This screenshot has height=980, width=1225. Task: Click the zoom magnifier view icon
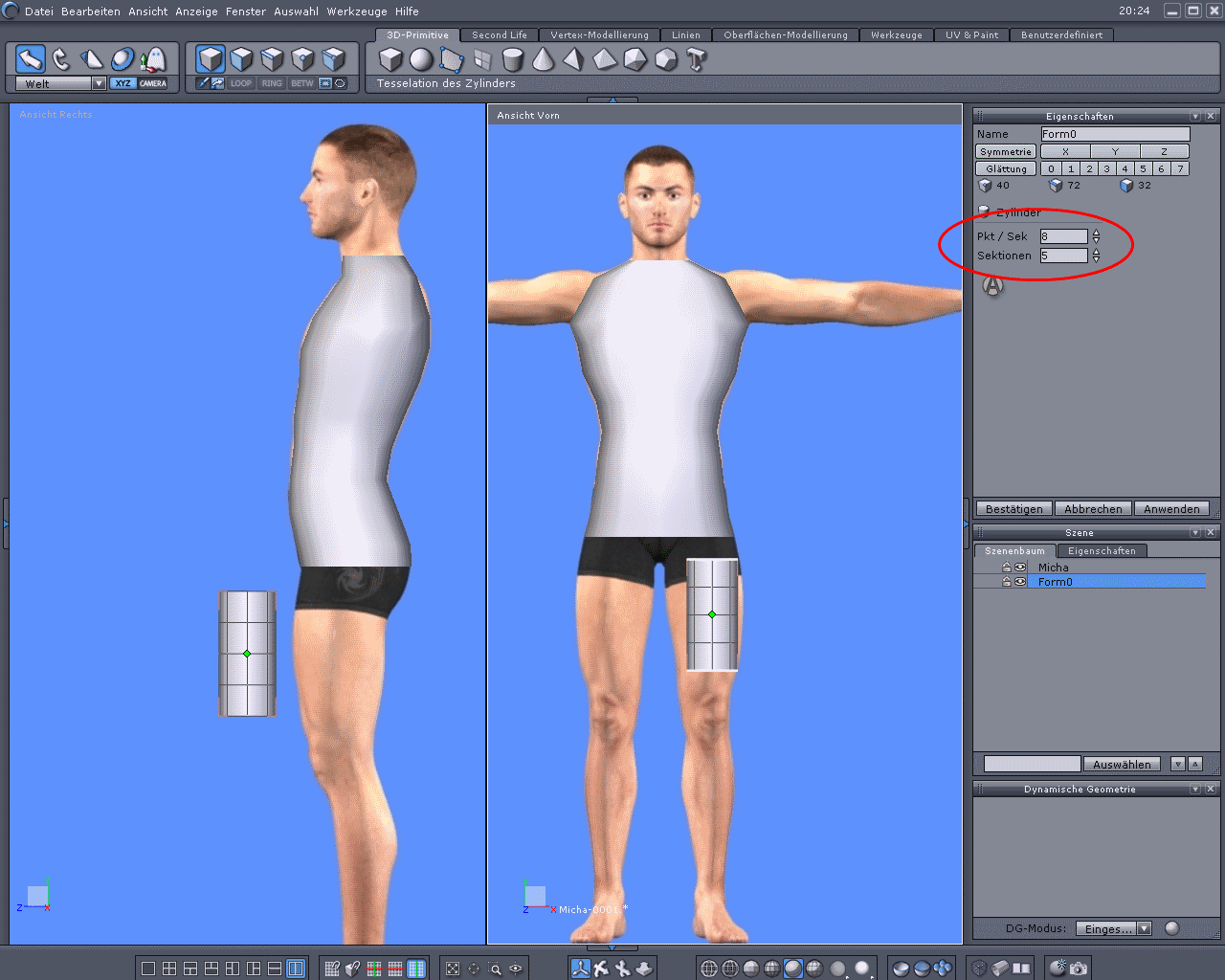click(495, 969)
